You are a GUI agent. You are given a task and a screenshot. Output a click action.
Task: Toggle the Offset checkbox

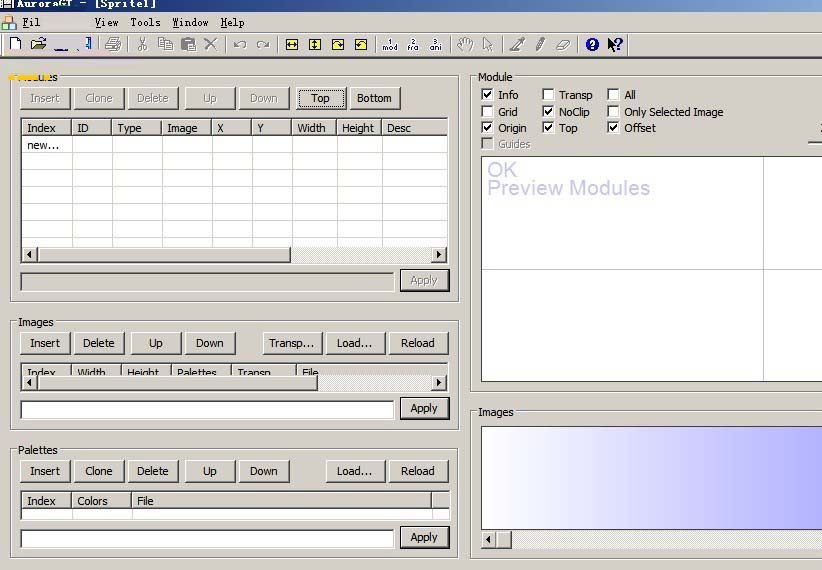point(613,127)
